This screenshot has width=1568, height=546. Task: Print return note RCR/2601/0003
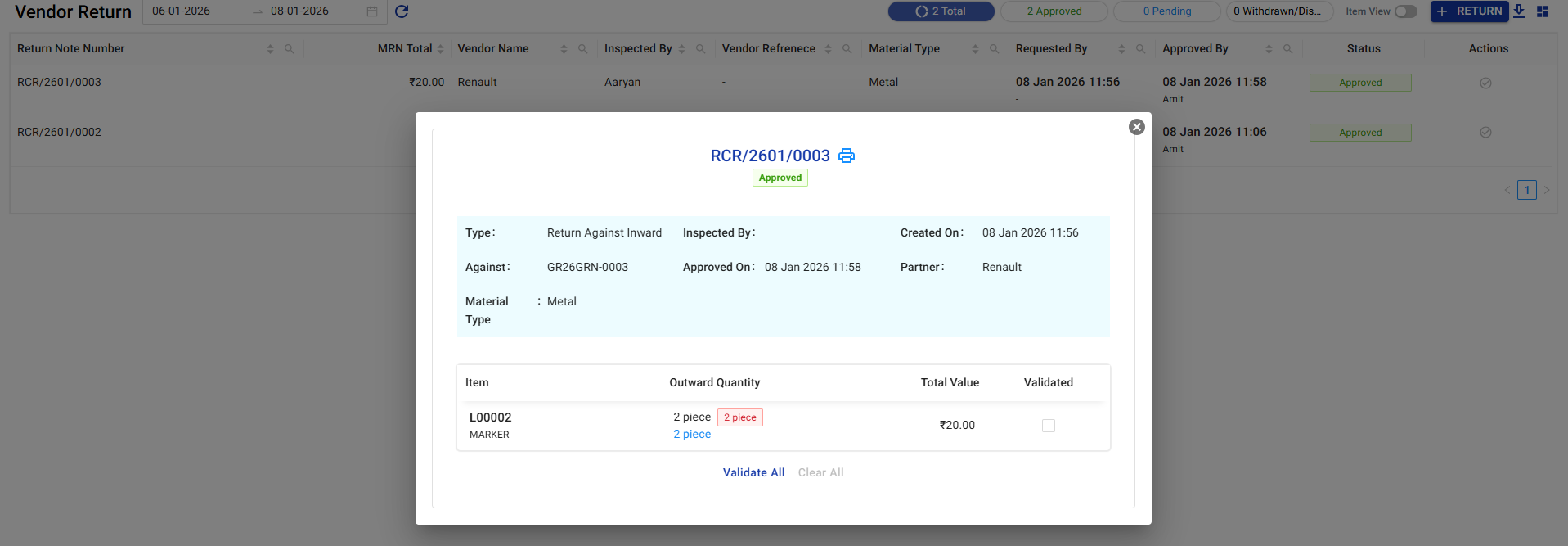point(847,156)
